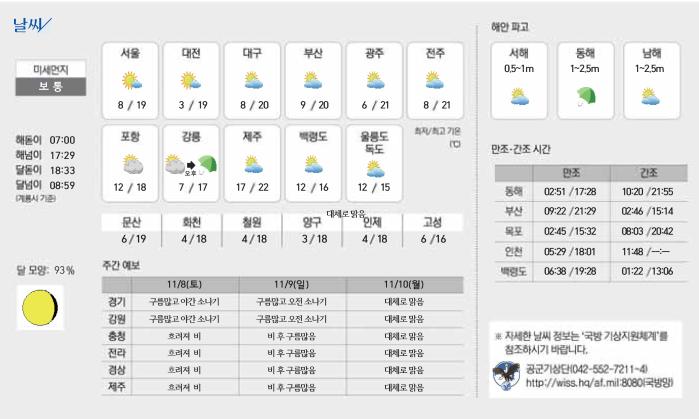Image resolution: width=699 pixels, height=419 pixels.
Task: Select the 인천 row in tide table
Action: tap(514, 252)
